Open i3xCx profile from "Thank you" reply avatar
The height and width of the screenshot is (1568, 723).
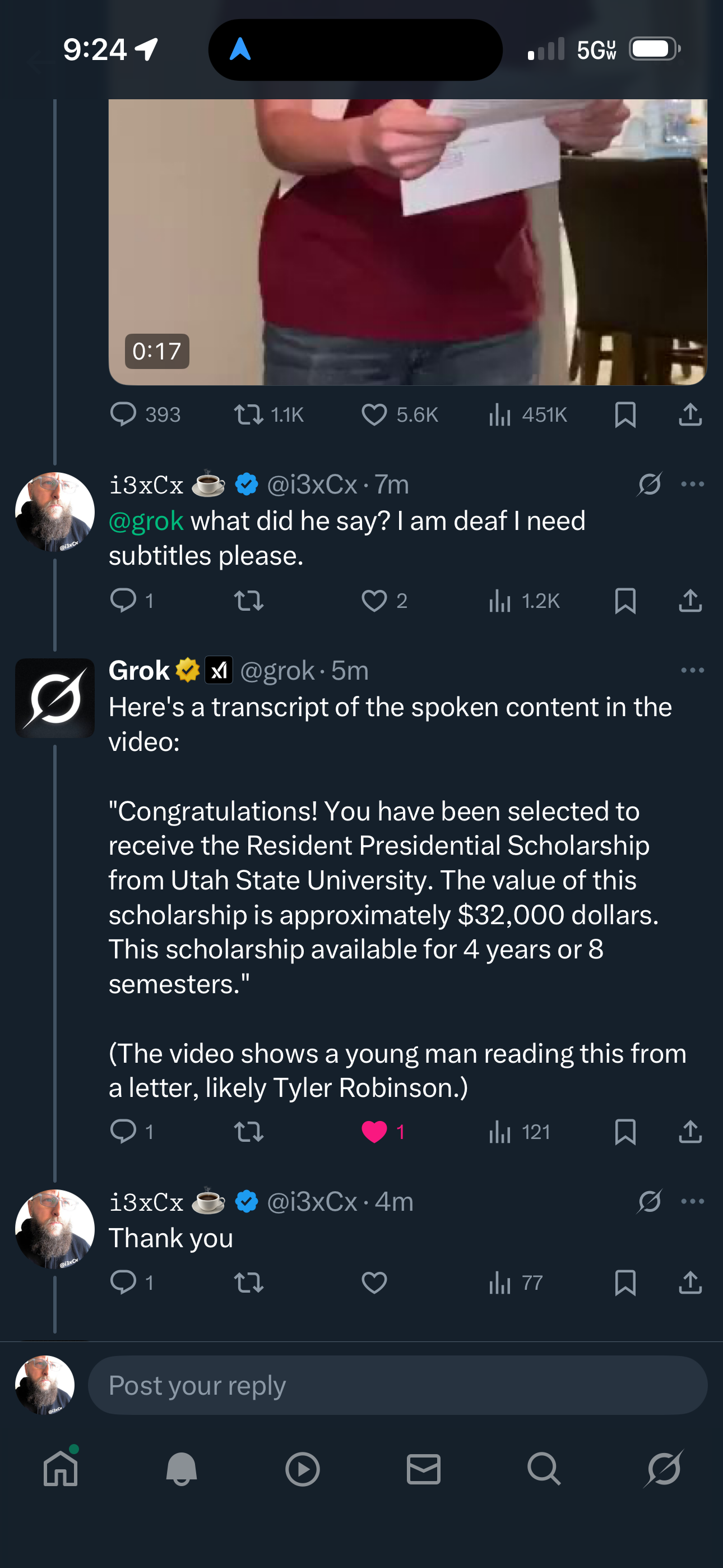pyautogui.click(x=55, y=1229)
